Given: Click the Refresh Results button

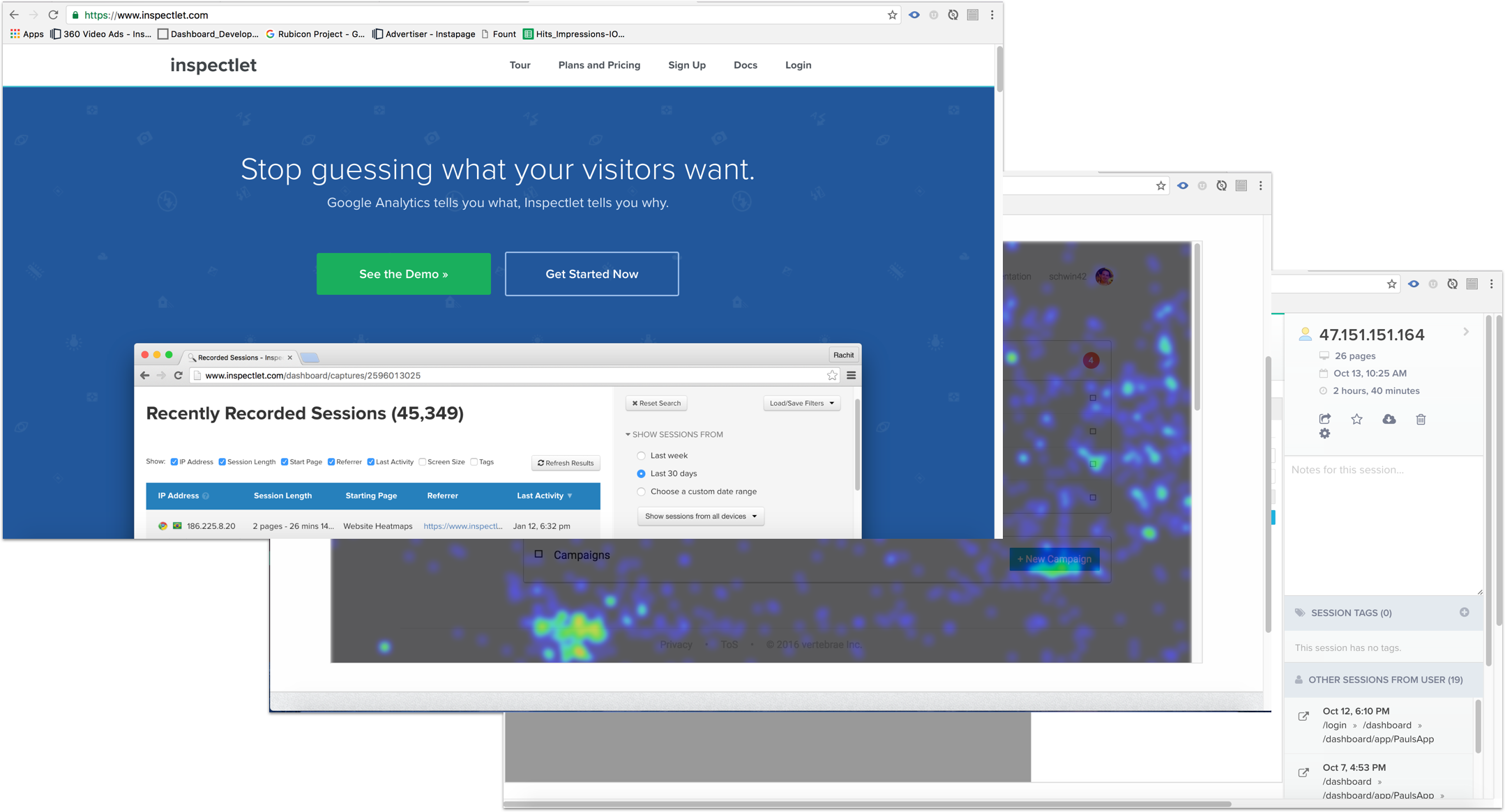Looking at the screenshot, I should (566, 463).
